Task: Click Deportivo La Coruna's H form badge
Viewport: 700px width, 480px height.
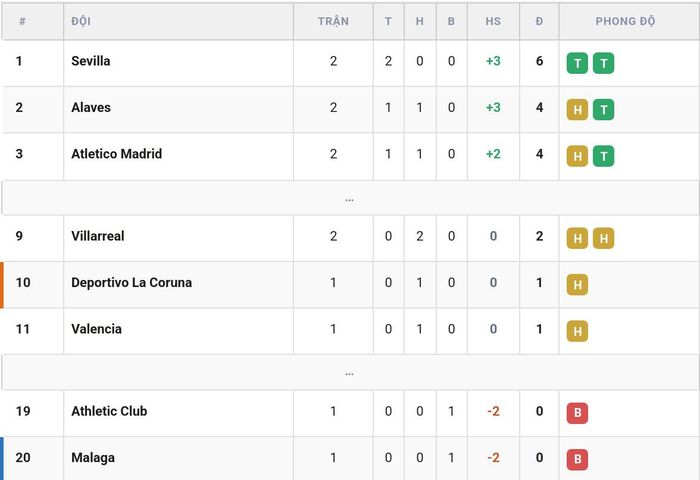Action: coord(577,284)
